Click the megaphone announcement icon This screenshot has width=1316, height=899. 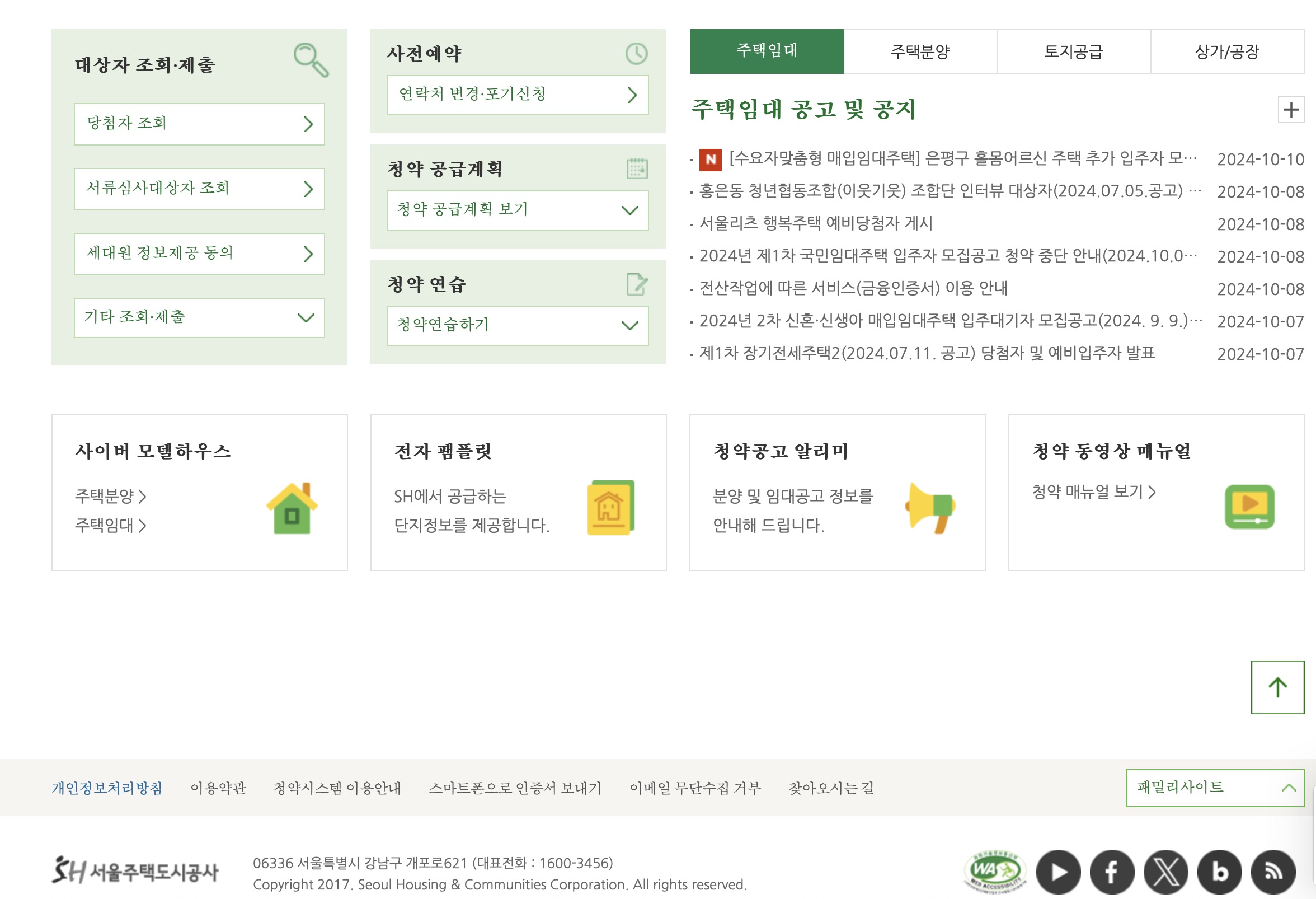pyautogui.click(x=930, y=507)
